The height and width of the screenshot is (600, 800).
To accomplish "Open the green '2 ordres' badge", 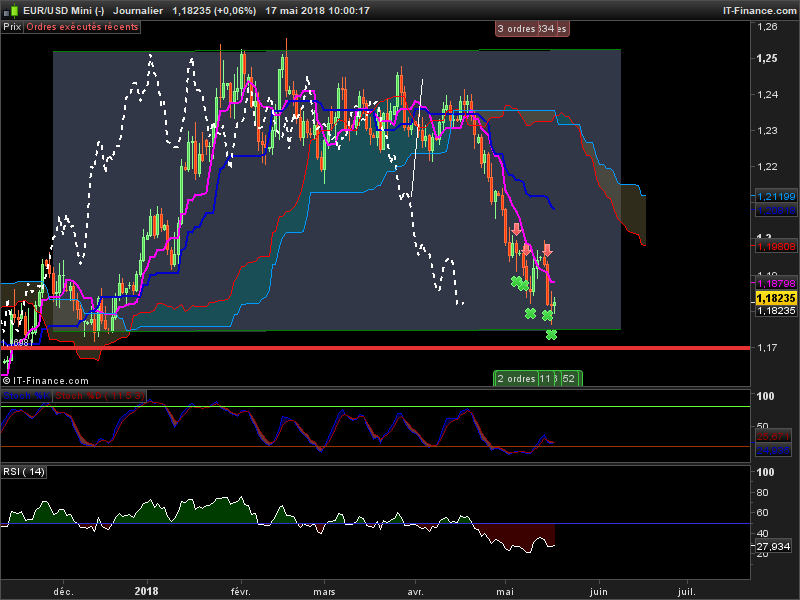I will tap(516, 379).
